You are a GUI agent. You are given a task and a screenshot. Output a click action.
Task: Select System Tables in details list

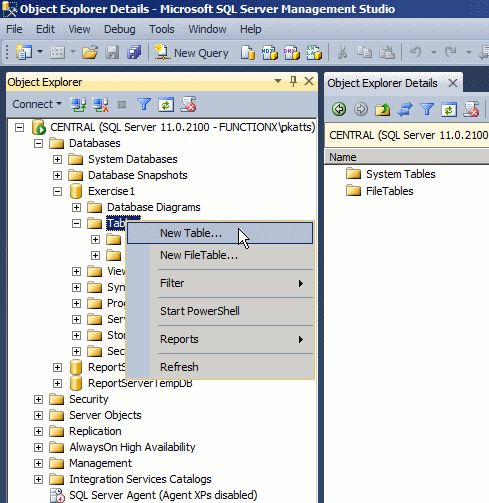tap(391, 174)
